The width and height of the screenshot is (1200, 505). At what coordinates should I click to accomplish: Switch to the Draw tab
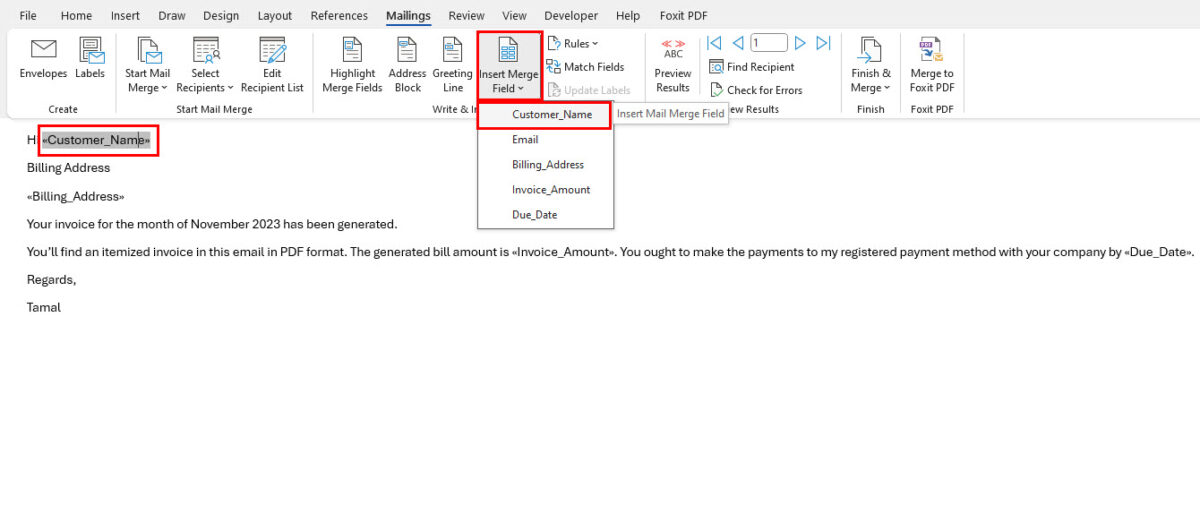click(172, 16)
